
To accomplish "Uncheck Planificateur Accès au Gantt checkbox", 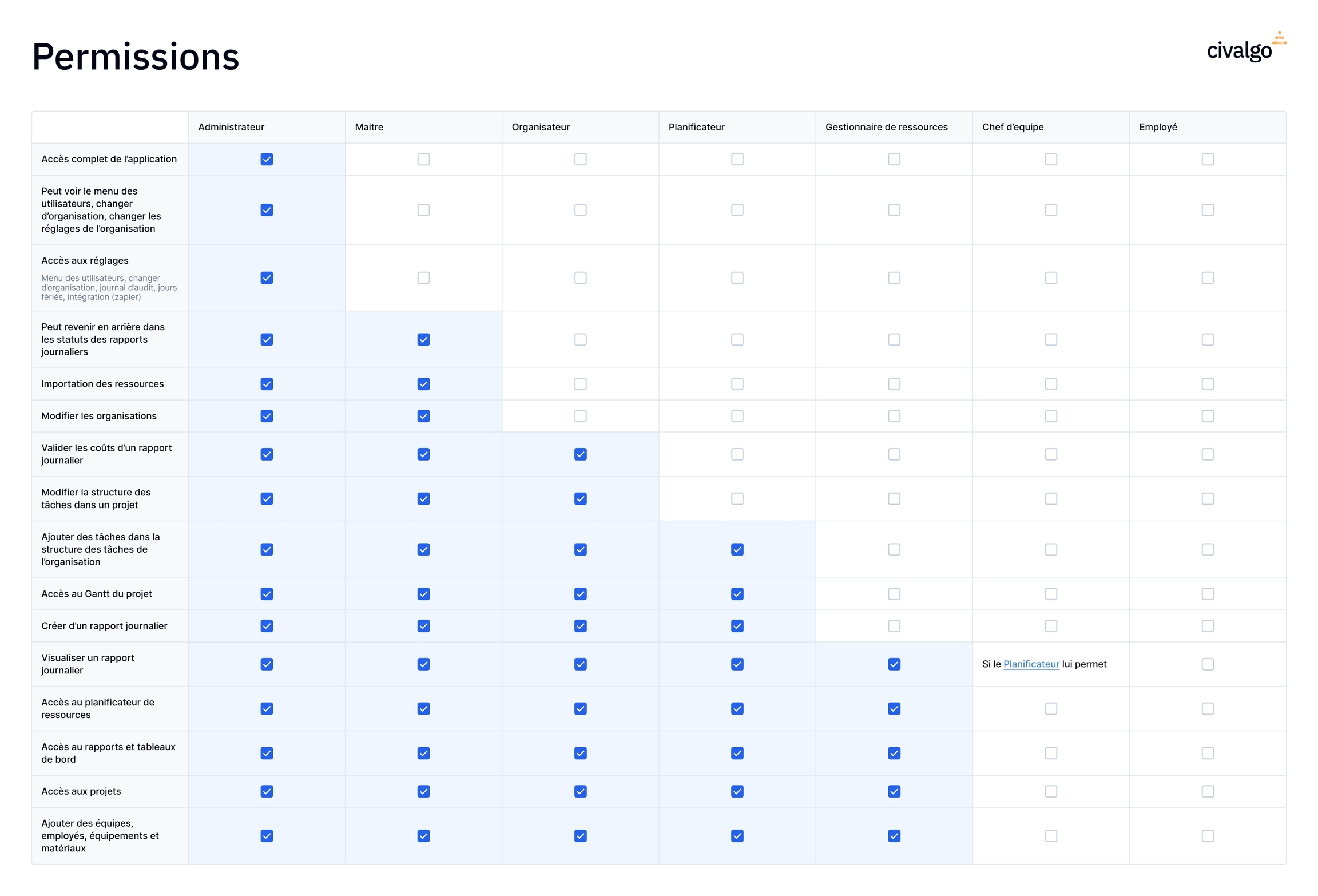I will [x=737, y=594].
